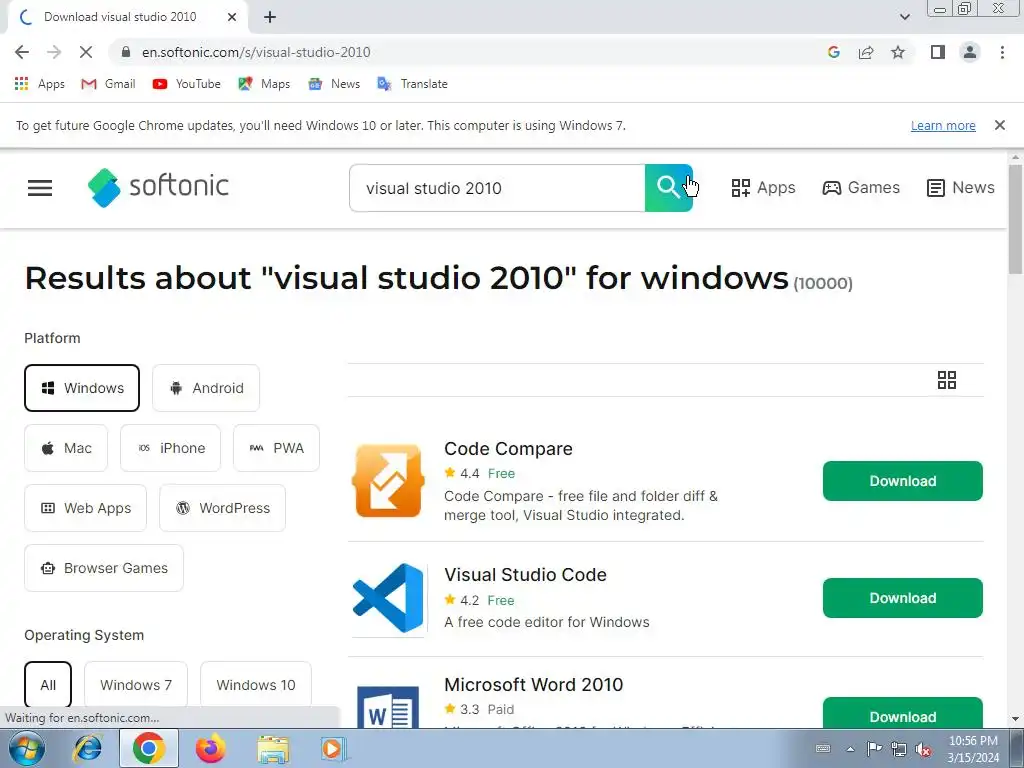Filter by Windows 7 operating system
Viewport: 1024px width, 768px height.
pos(136,685)
